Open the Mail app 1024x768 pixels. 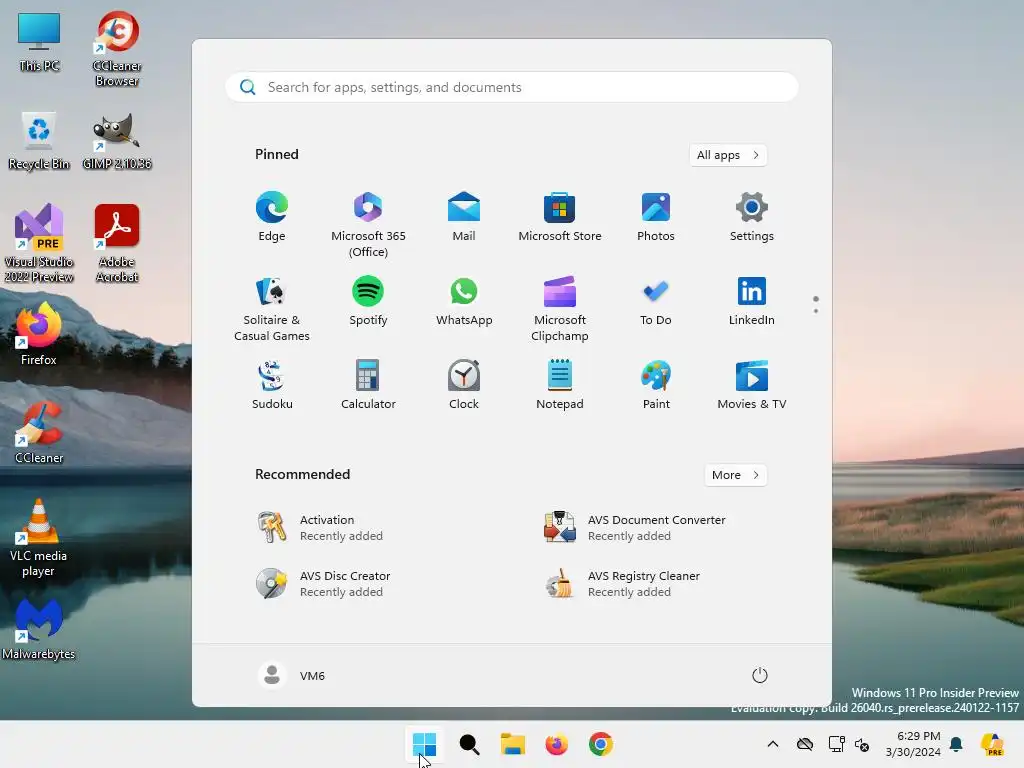coord(464,217)
